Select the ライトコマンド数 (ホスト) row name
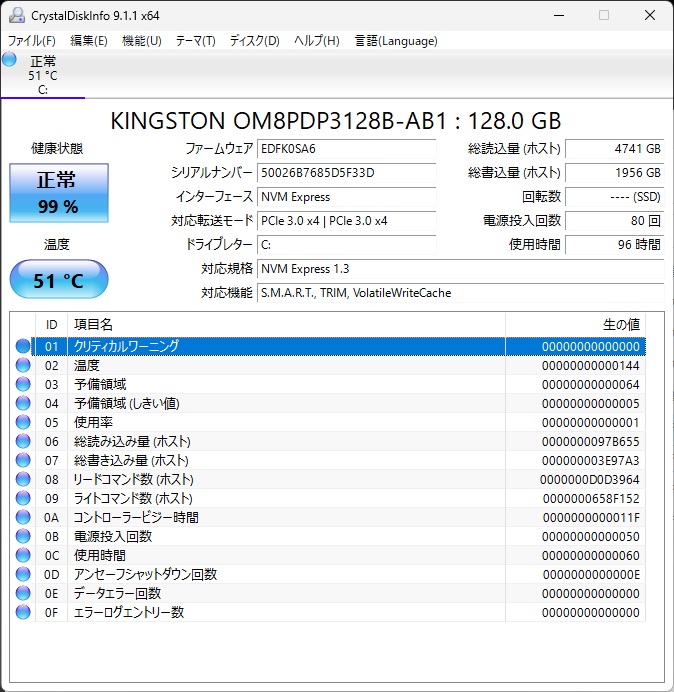The width and height of the screenshot is (674, 692). click(x=133, y=498)
